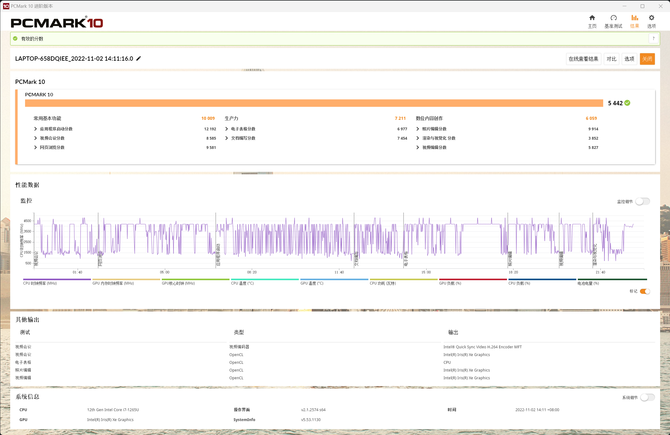Click the version value v2.1.2574 x64
This screenshot has width=670, height=435.
[313, 410]
